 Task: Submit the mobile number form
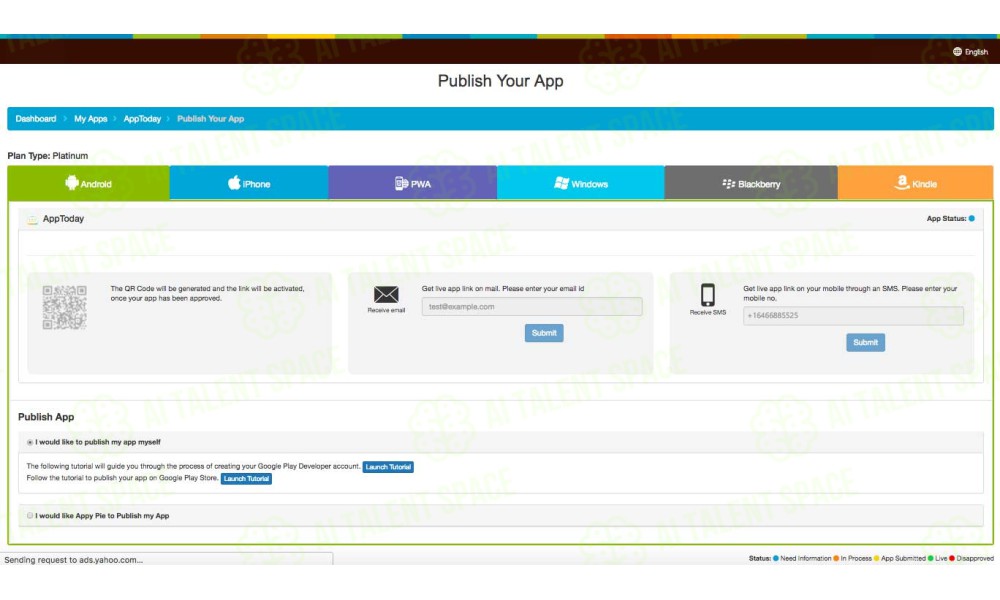[865, 342]
